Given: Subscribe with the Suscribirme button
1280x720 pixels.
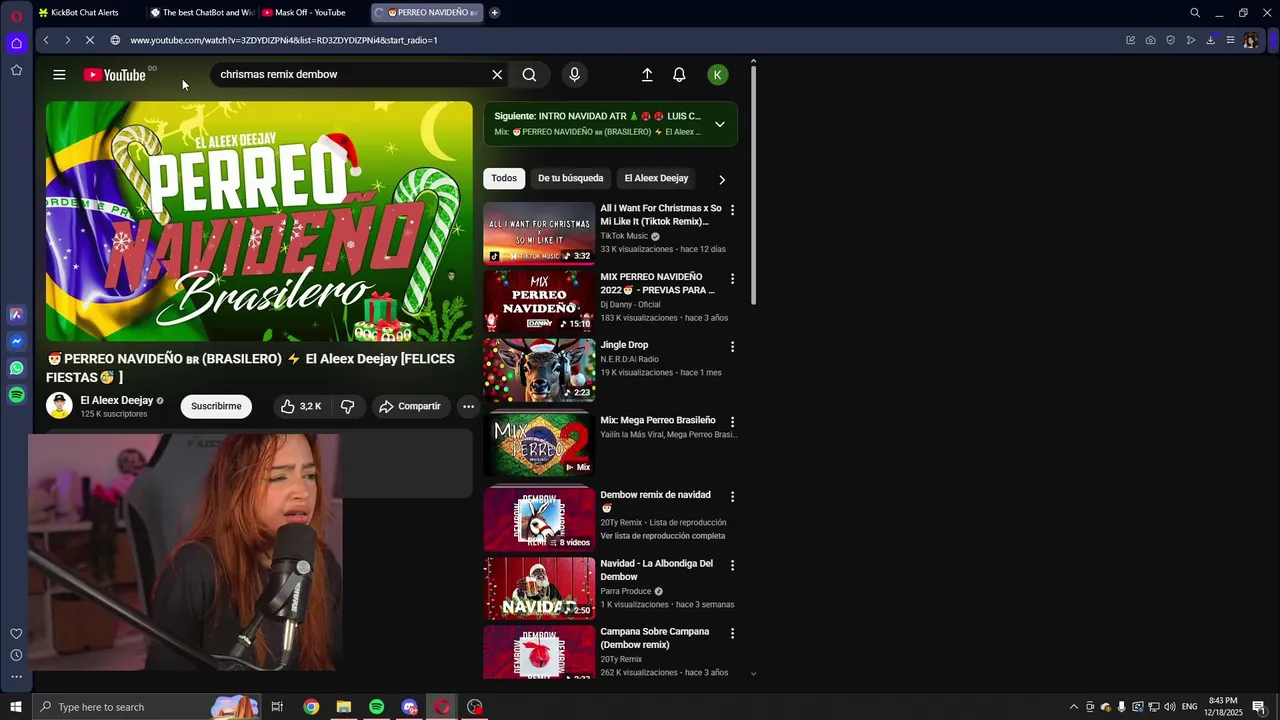Looking at the screenshot, I should pyautogui.click(x=216, y=406).
